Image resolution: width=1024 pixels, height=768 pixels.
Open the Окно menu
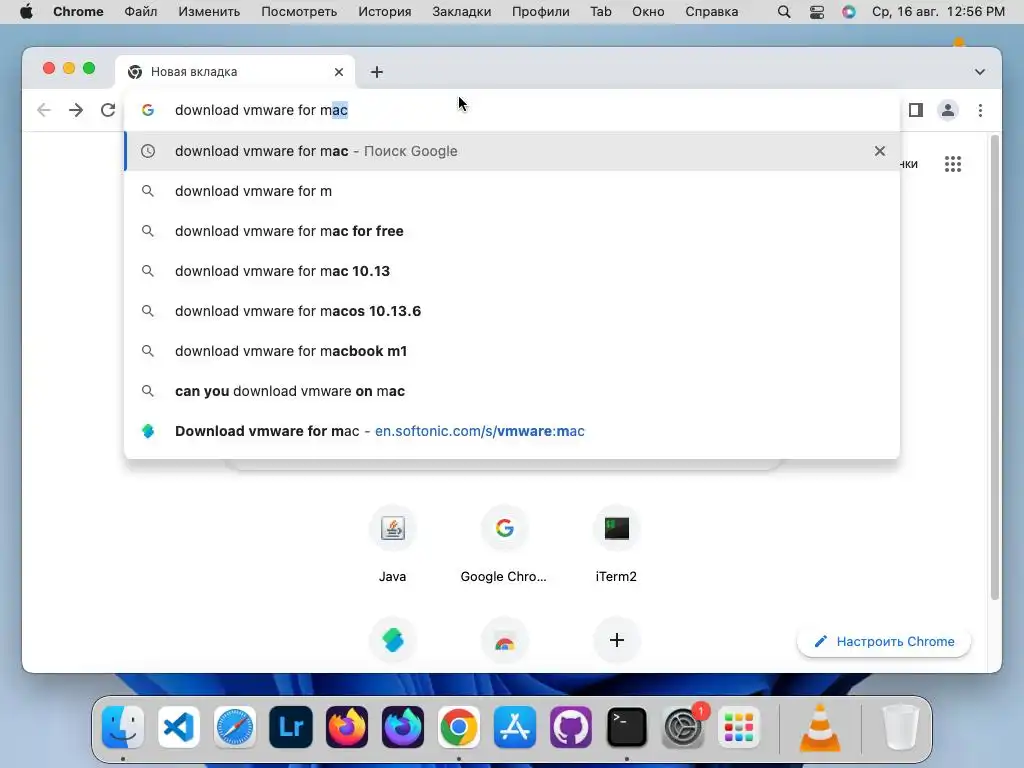pyautogui.click(x=648, y=12)
